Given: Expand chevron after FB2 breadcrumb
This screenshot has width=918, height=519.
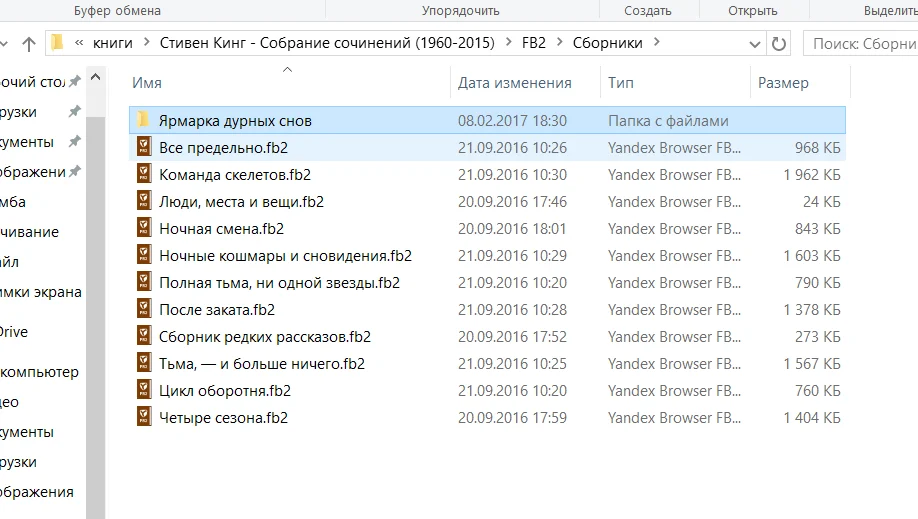Looking at the screenshot, I should [x=560, y=43].
